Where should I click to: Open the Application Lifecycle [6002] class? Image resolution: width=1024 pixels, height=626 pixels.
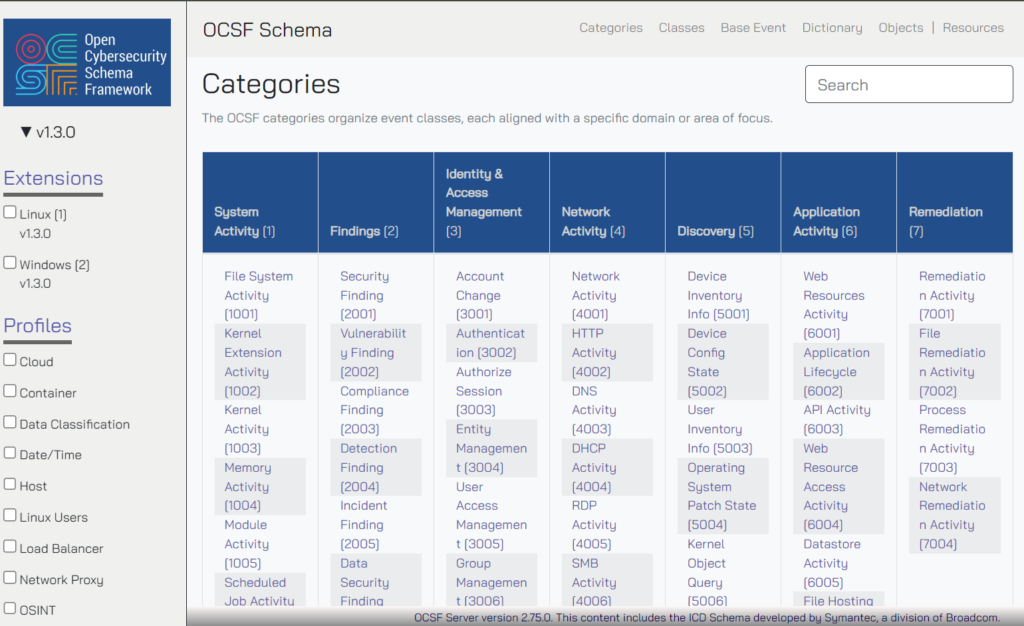[x=836, y=371]
